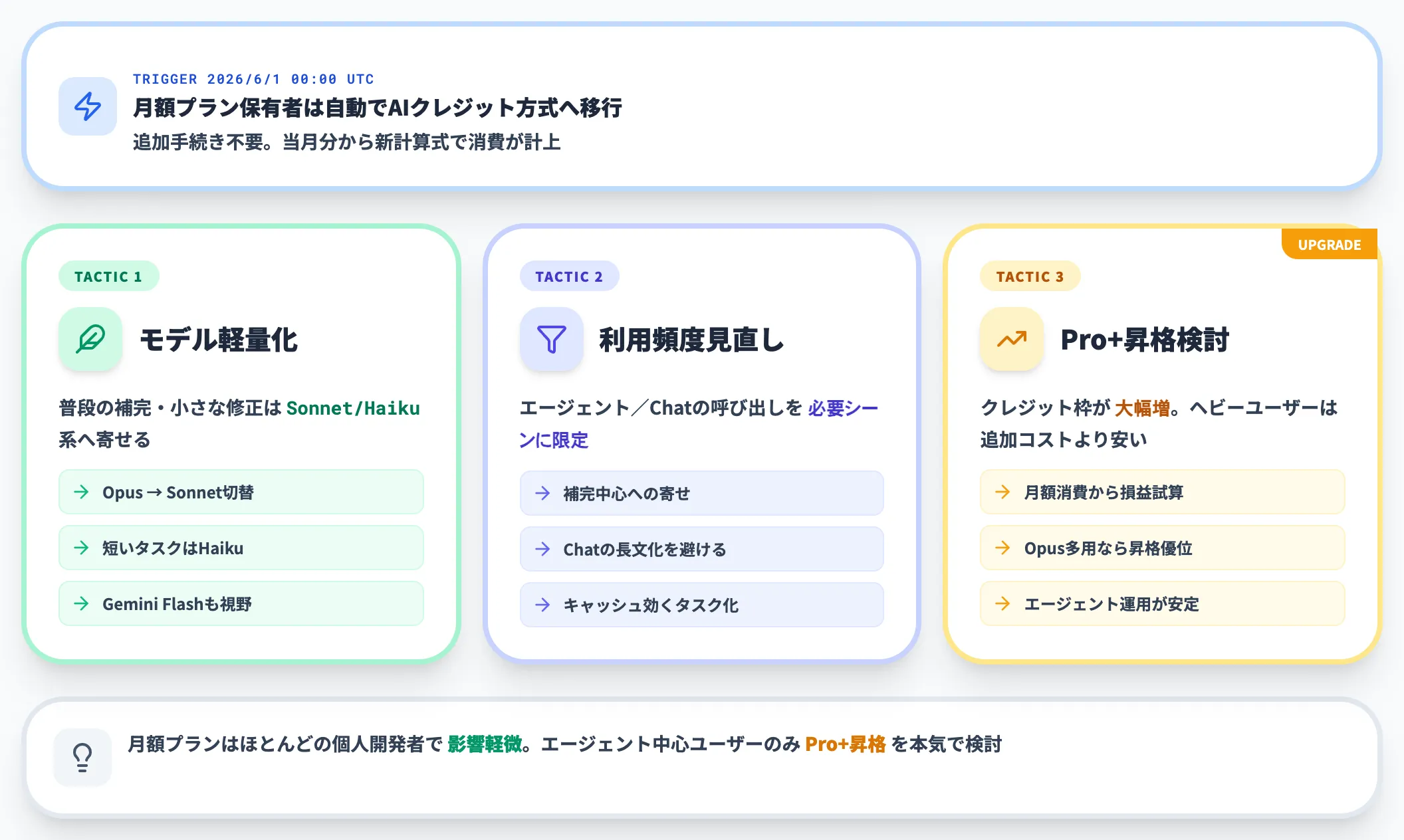Click the funnel icon for 利用頻度見直し

(551, 340)
